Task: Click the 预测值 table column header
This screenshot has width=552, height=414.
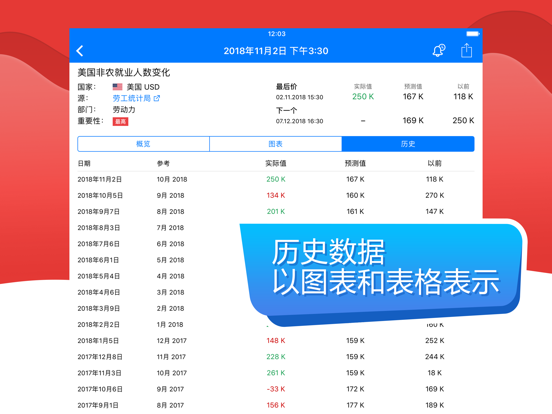Action: click(355, 163)
